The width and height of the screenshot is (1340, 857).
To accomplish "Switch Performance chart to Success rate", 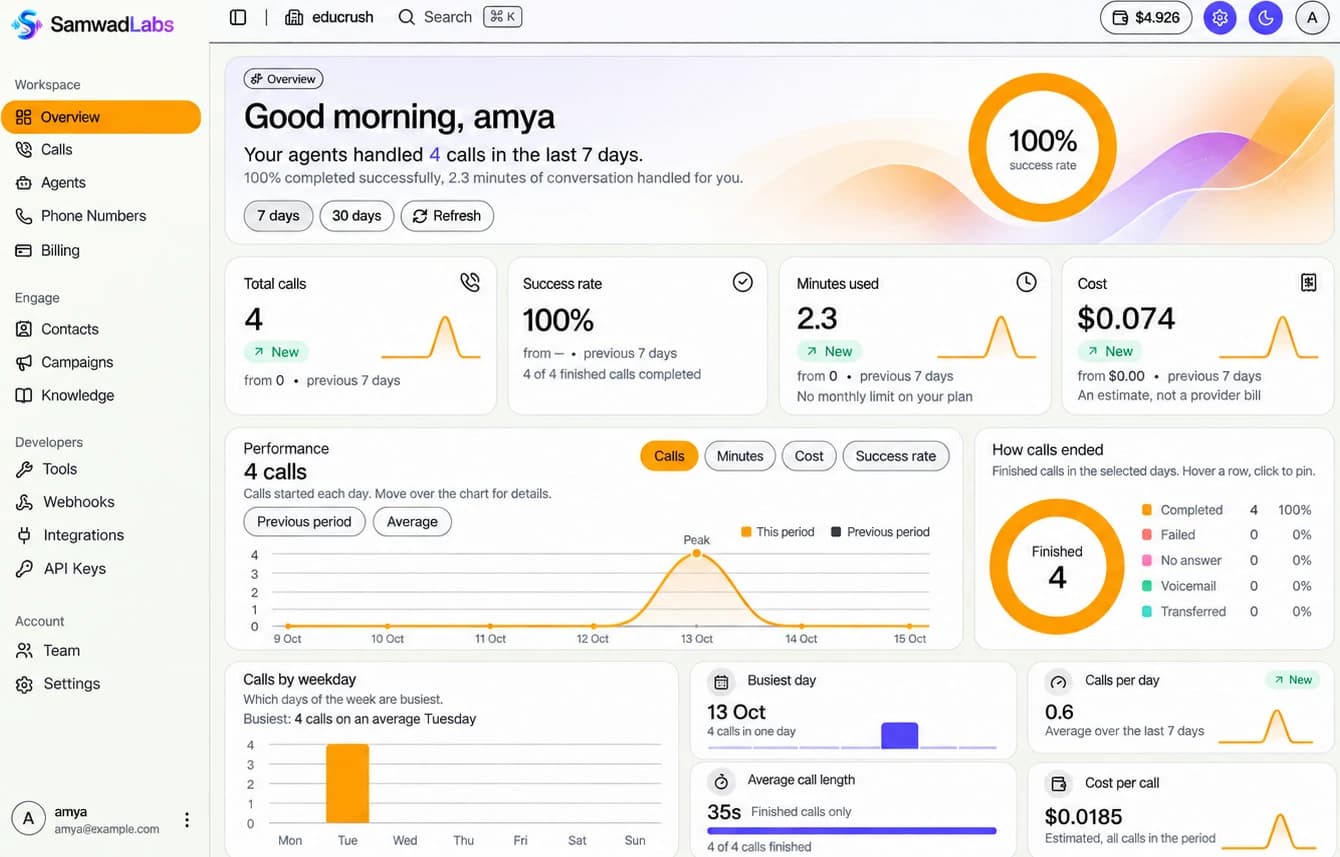I will point(896,456).
